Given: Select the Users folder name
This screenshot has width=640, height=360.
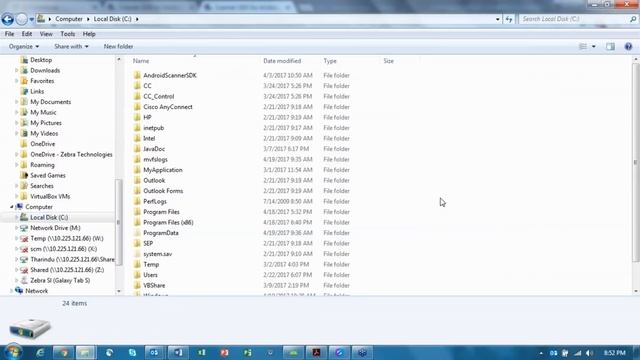Looking at the screenshot, I should 150,275.
